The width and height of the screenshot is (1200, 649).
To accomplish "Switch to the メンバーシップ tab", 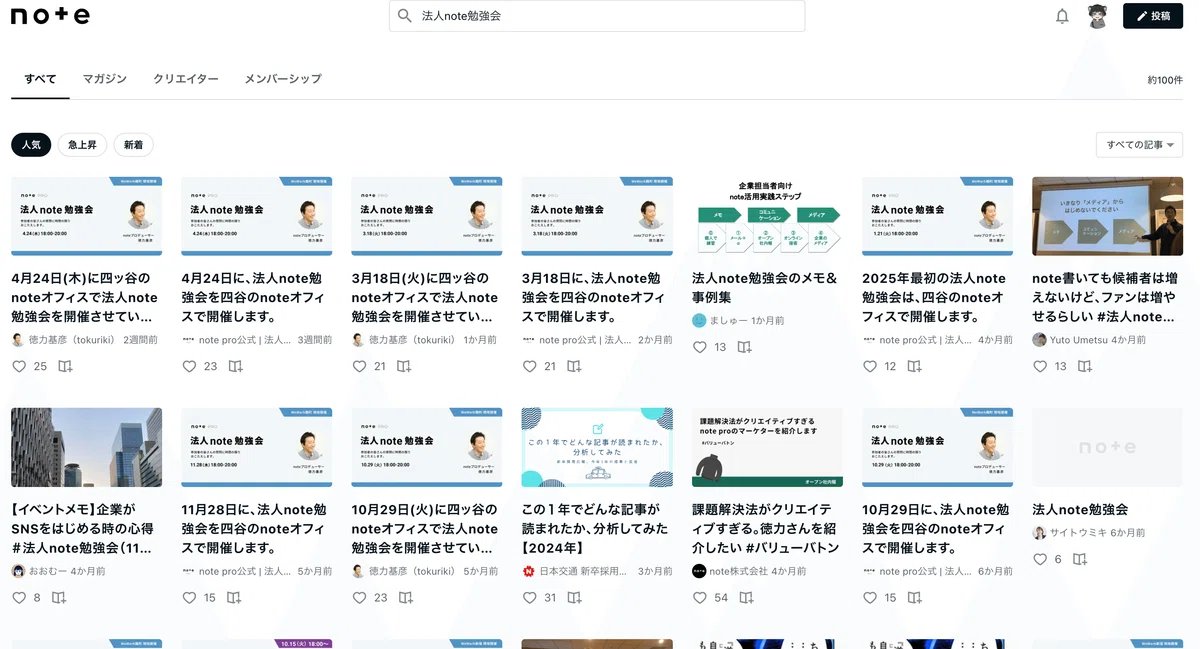I will click(283, 79).
